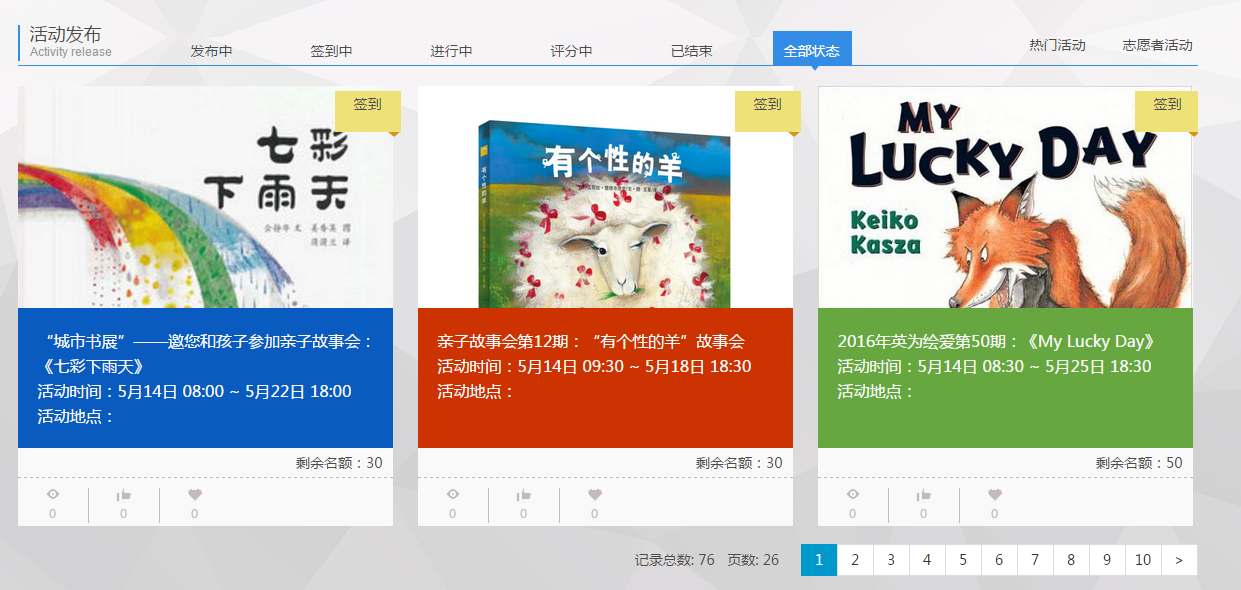Click the view-count eye icon on 七彩下雨天 card
Screen dimensions: 1241x590
click(x=53, y=494)
